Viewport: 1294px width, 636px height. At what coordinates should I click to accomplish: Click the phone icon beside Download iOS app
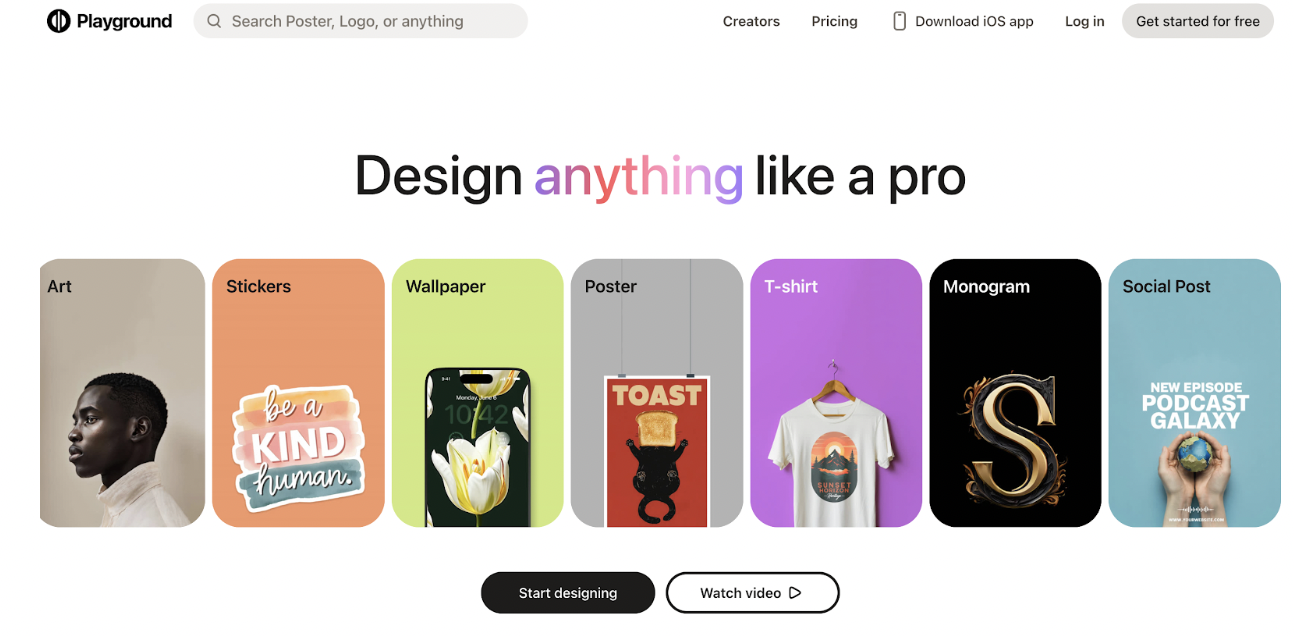[x=899, y=21]
